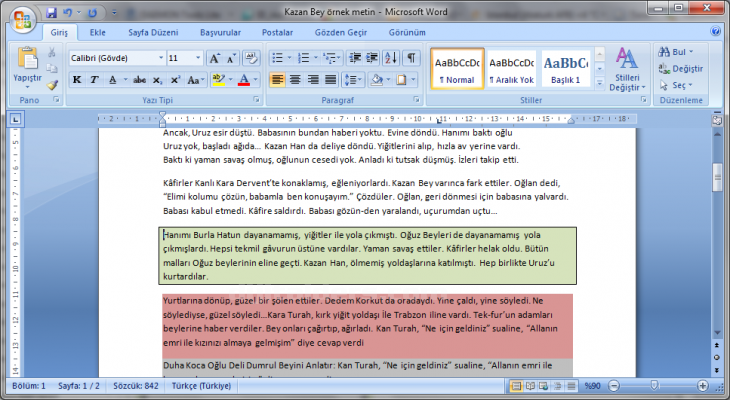Switch to Giriş ribbon tab
Viewport: 730px width, 400px height.
59,33
